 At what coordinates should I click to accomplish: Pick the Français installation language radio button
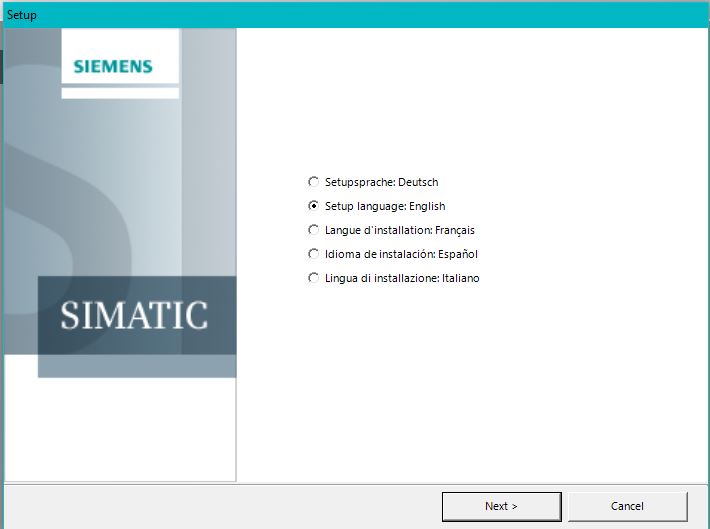pyautogui.click(x=314, y=230)
